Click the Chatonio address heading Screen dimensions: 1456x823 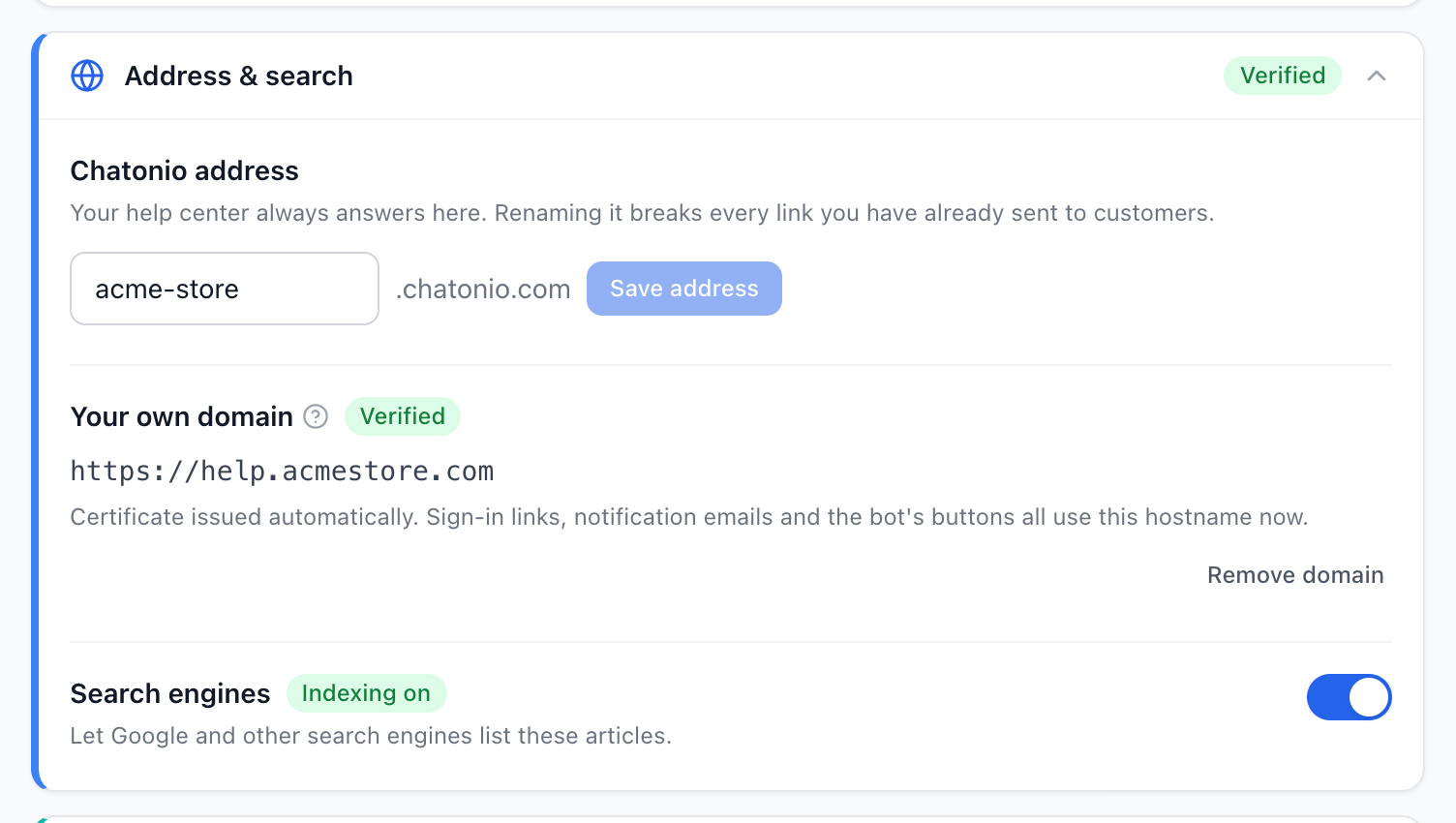tap(185, 170)
